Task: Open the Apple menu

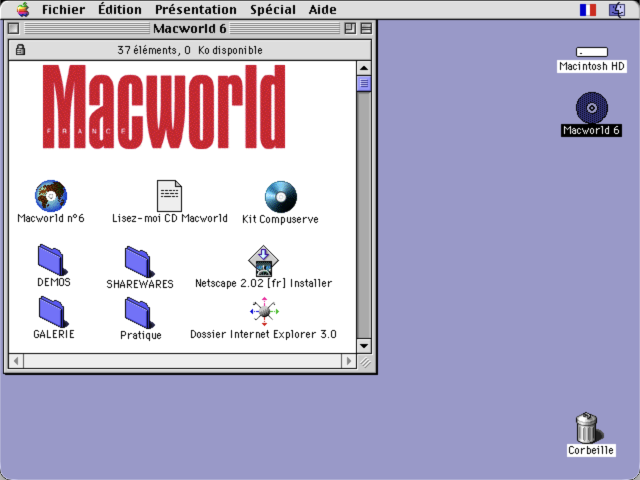Action: click(x=23, y=9)
